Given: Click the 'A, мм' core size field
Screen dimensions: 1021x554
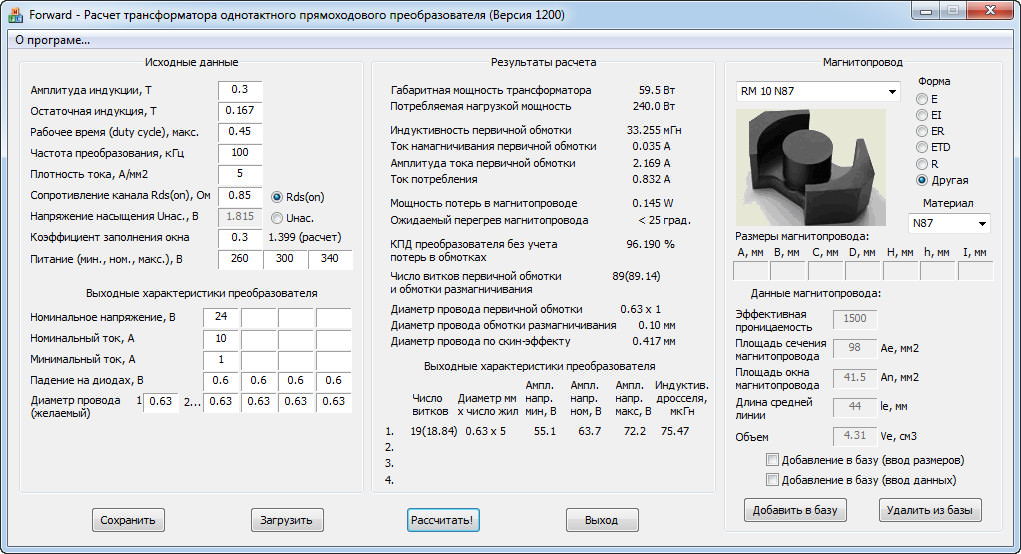Looking at the screenshot, I should pyautogui.click(x=751, y=271).
